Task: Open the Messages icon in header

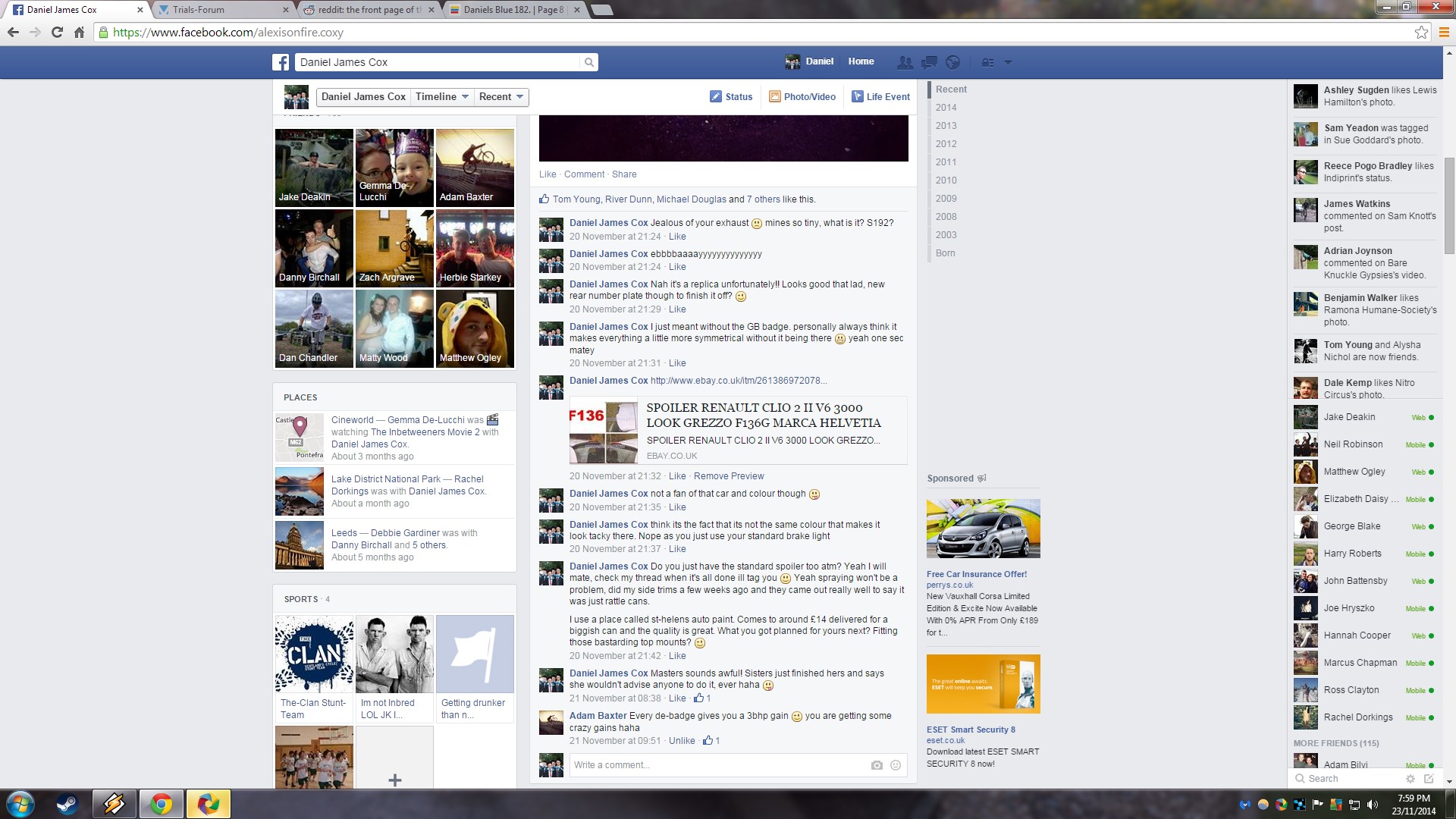Action: pyautogui.click(x=929, y=62)
